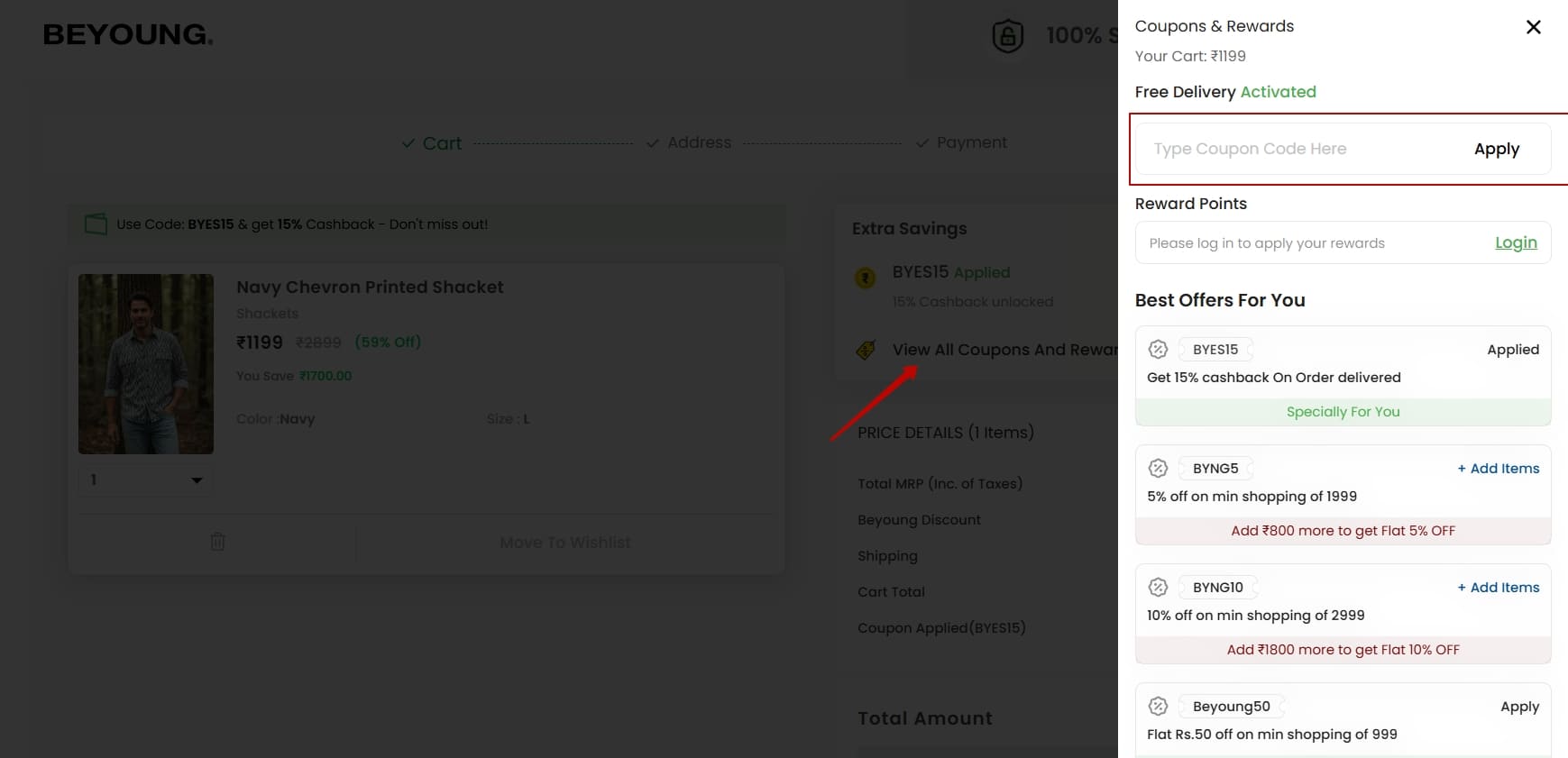Select the BYES15 coupon code tag
This screenshot has width=1568, height=758.
point(1215,349)
